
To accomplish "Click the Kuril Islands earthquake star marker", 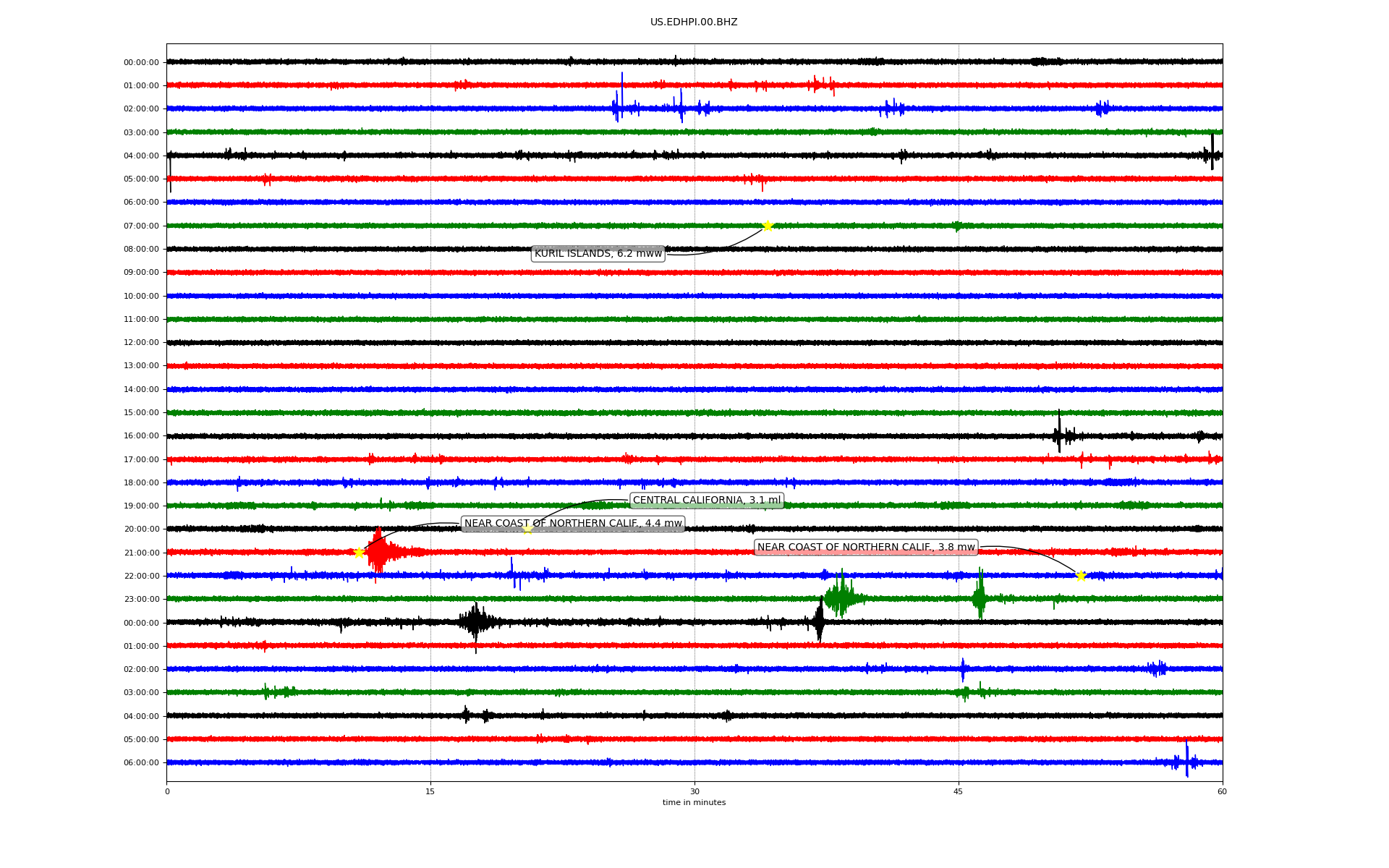I will coord(768,226).
